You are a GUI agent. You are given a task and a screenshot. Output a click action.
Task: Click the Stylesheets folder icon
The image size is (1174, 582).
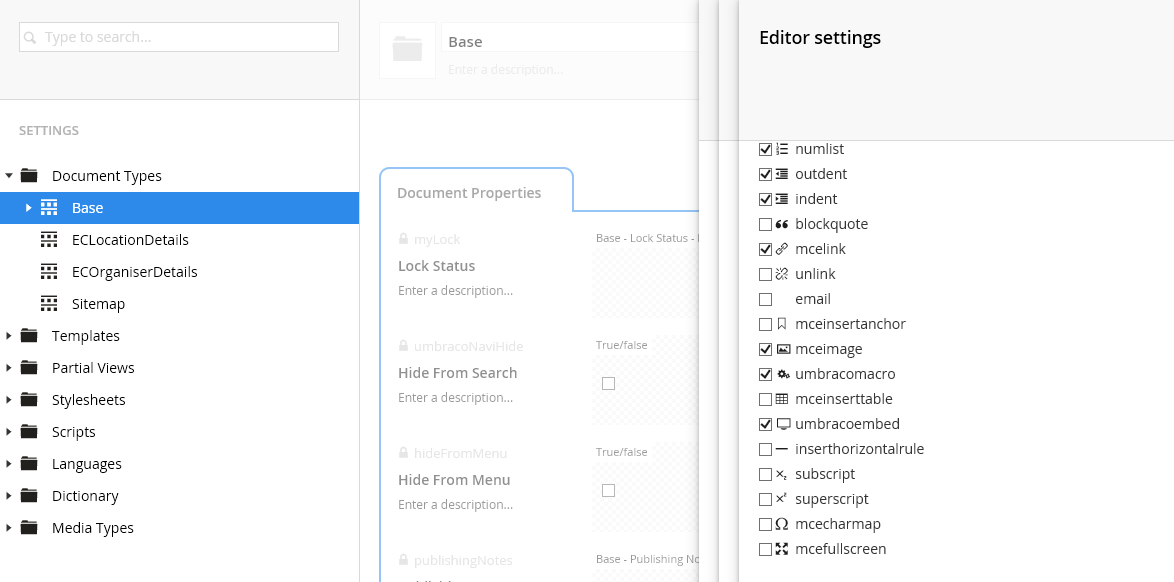tap(29, 400)
